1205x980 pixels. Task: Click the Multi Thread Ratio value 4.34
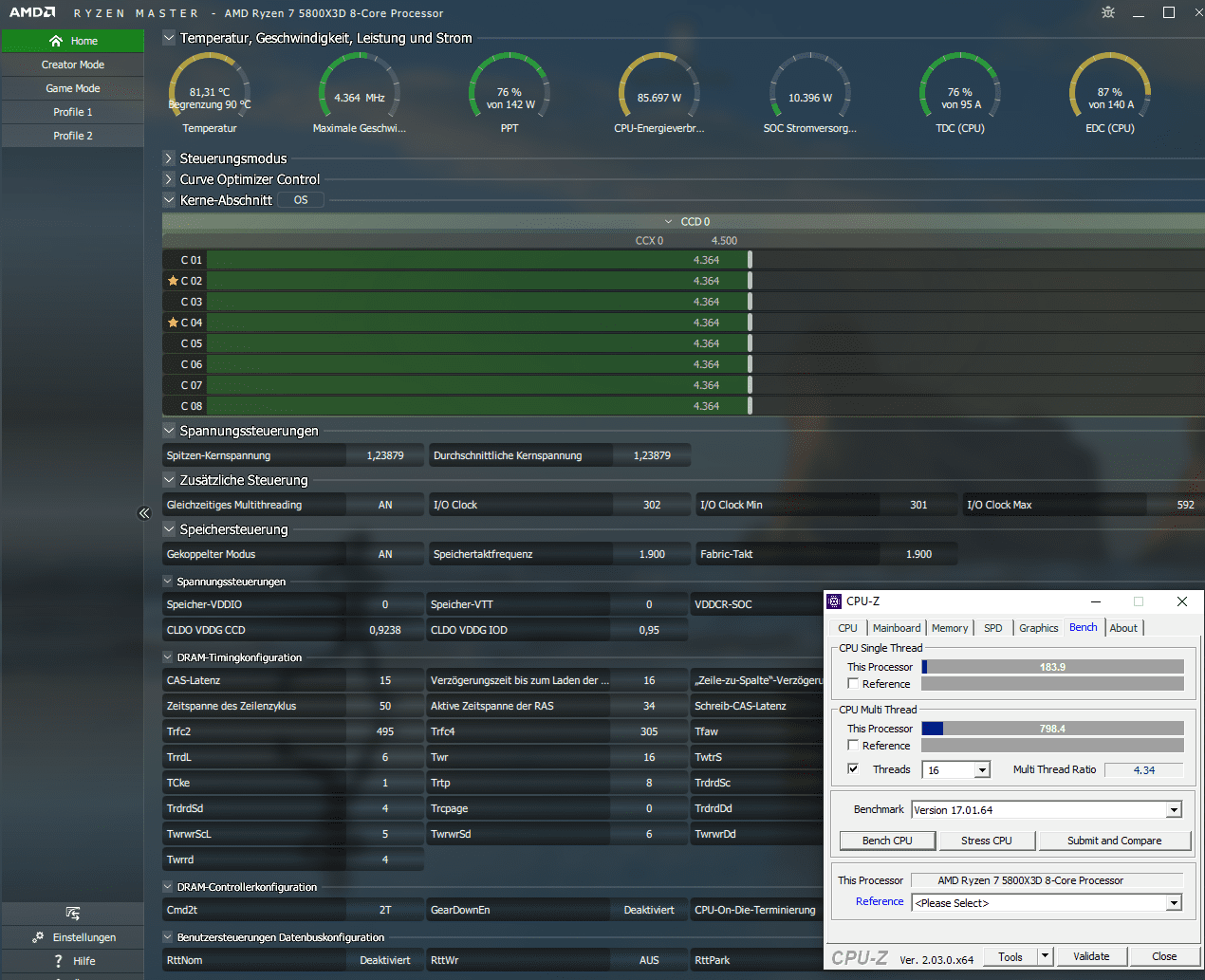[x=1144, y=770]
